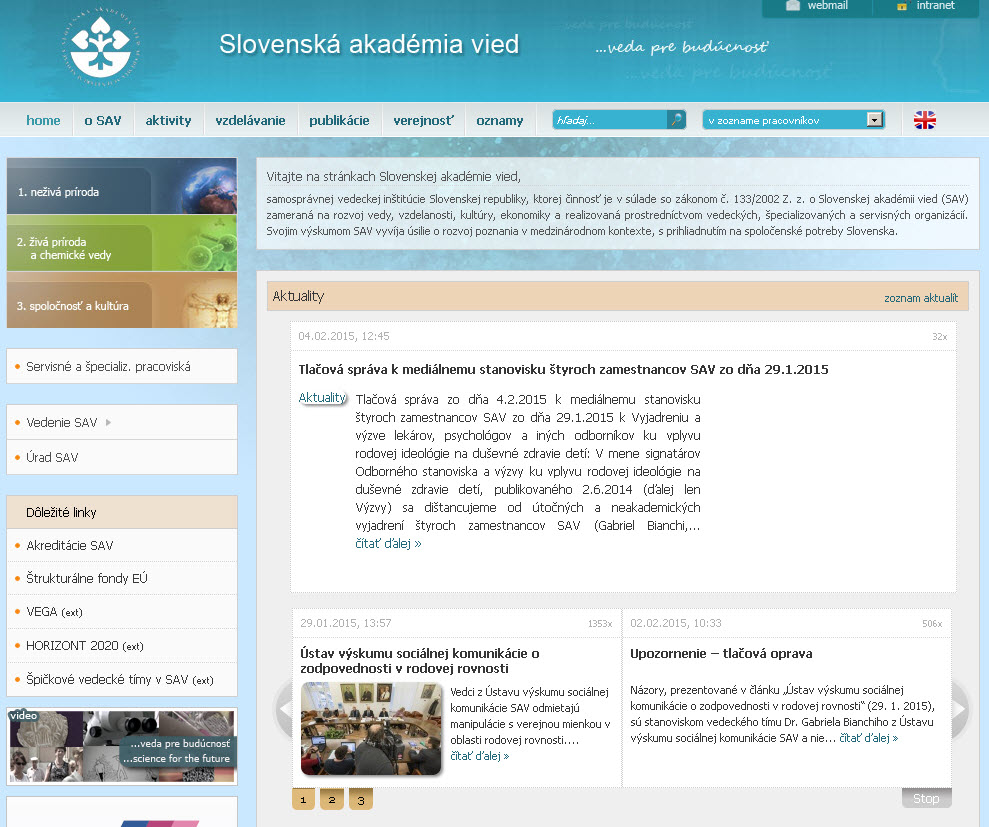Open the 'o SAV' menu
The image size is (989, 827).
102,120
